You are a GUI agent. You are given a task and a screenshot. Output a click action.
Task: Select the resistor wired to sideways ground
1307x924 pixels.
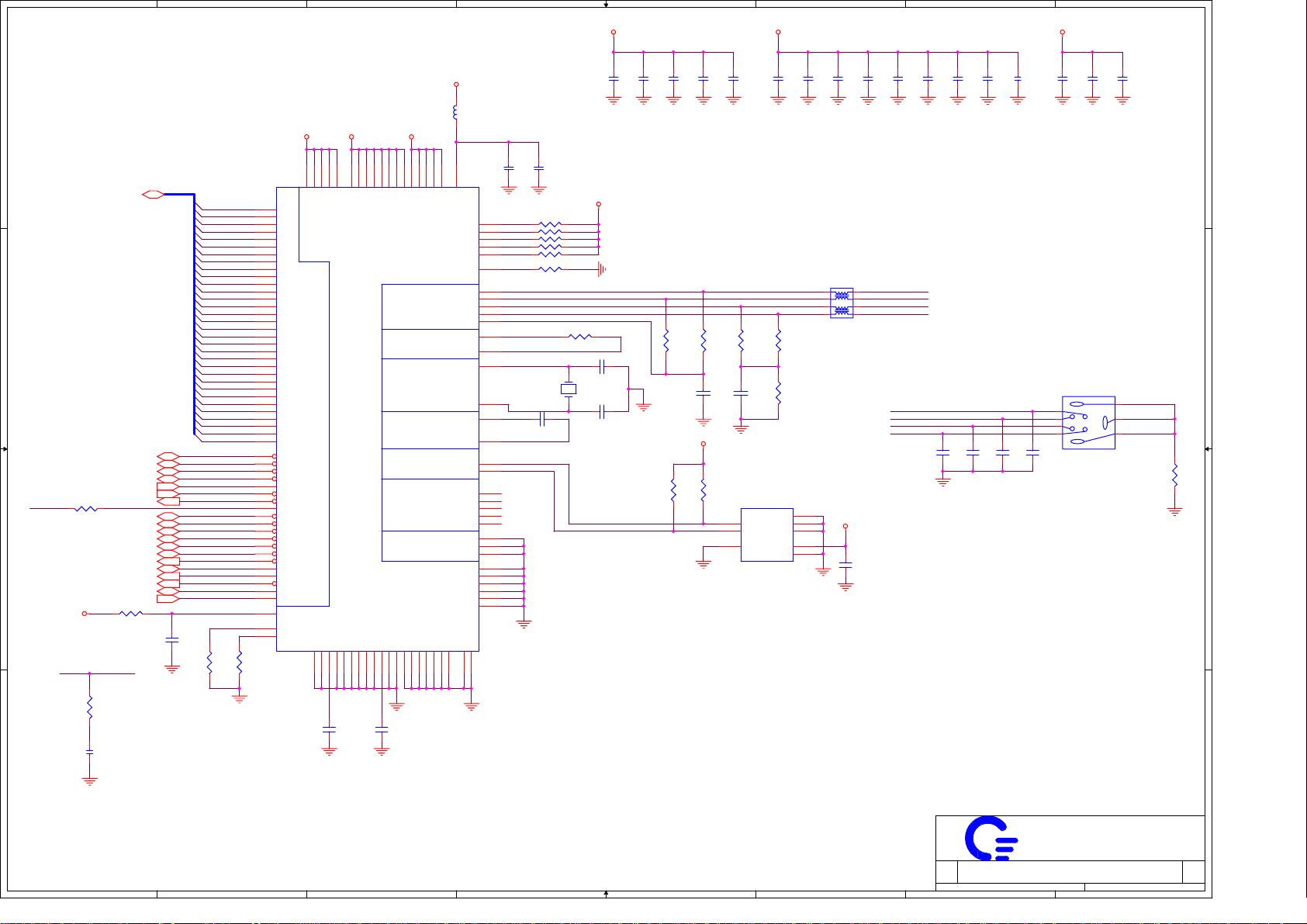(550, 269)
